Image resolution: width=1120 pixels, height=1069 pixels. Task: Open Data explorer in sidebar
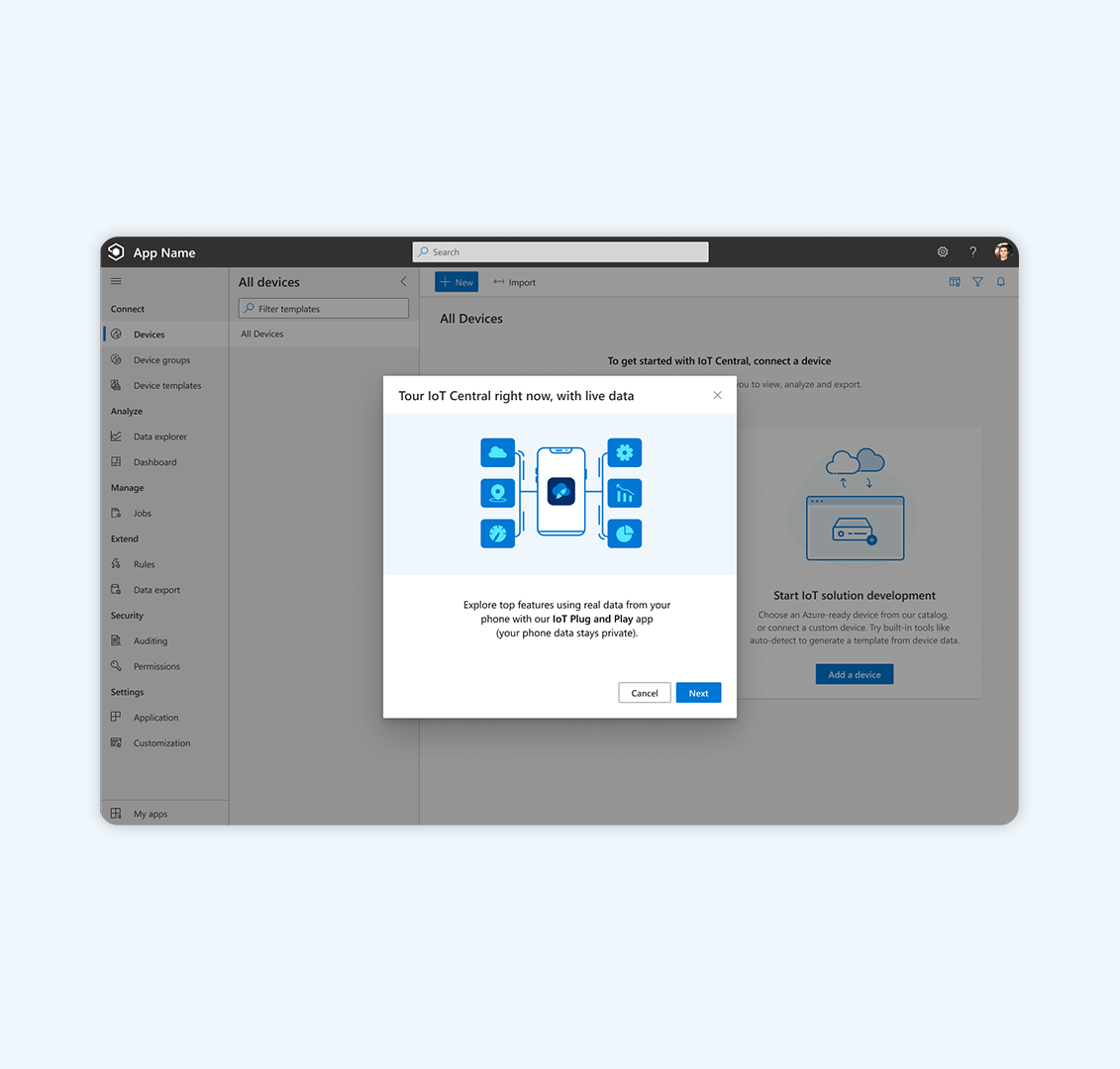[164, 437]
